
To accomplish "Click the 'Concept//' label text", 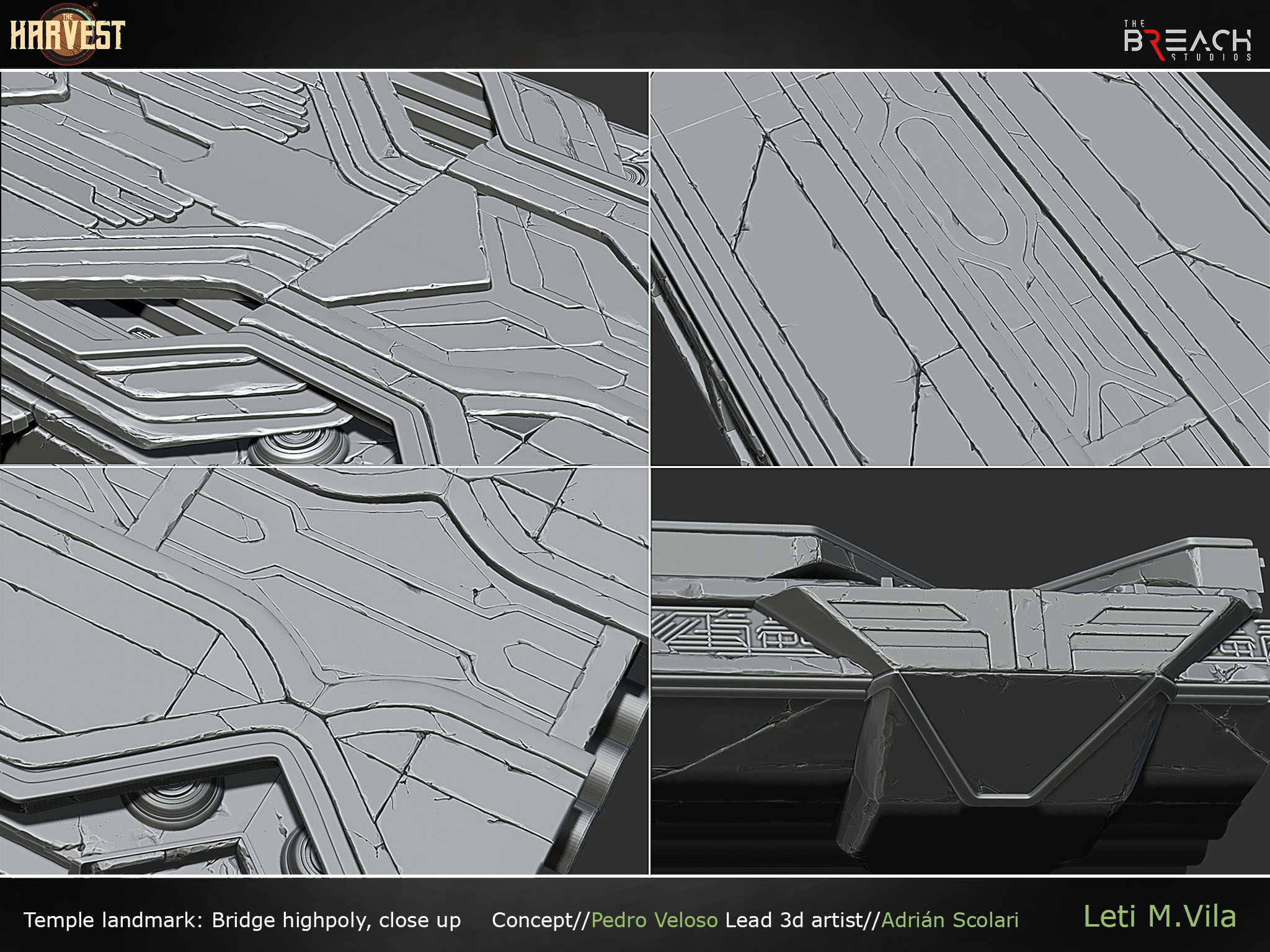I will point(541,920).
